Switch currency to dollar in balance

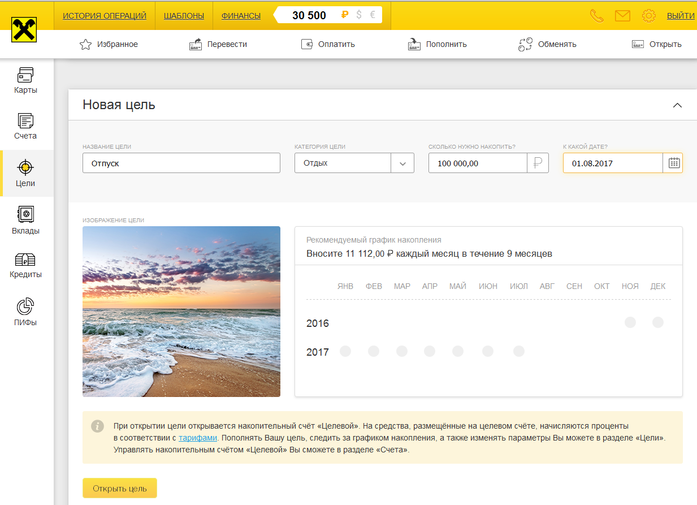(x=358, y=16)
